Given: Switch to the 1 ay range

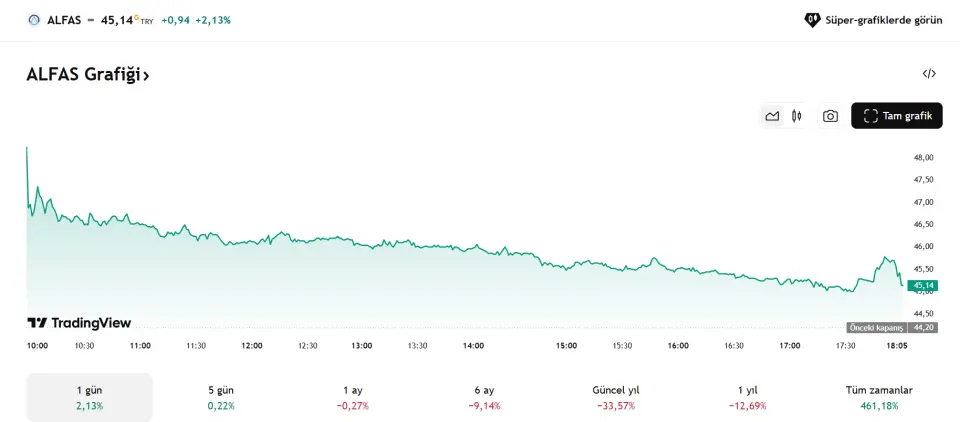Looking at the screenshot, I should point(353,397).
